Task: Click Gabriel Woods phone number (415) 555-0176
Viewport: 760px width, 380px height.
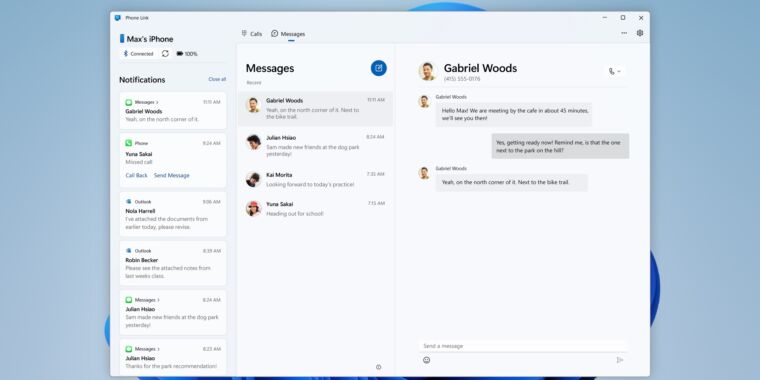Action: click(x=462, y=79)
